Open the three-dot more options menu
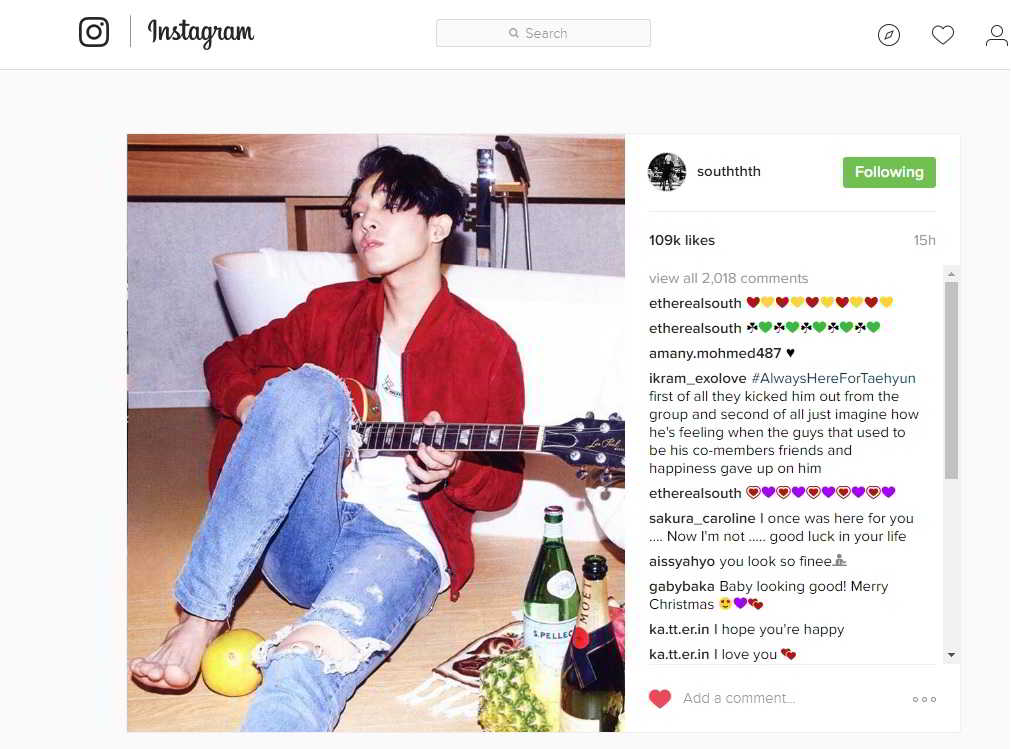 [x=924, y=699]
